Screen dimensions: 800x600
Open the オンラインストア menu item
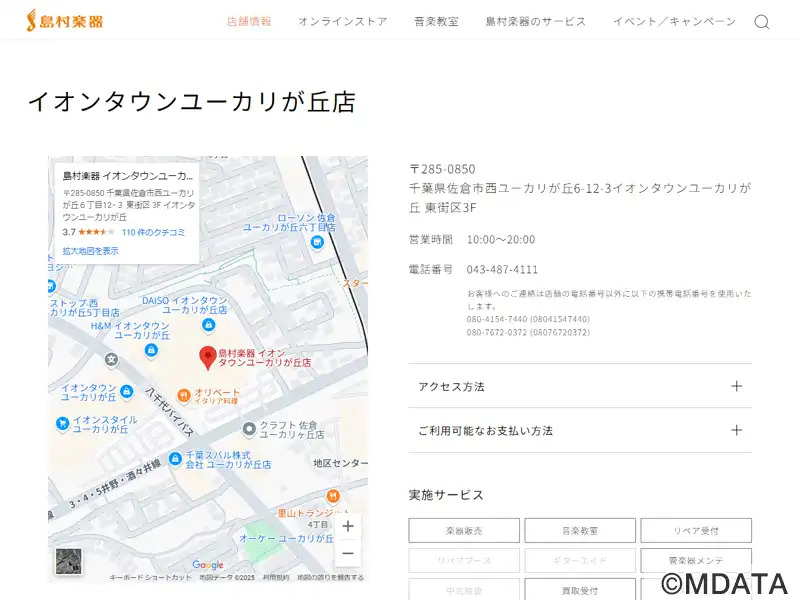coord(343,21)
